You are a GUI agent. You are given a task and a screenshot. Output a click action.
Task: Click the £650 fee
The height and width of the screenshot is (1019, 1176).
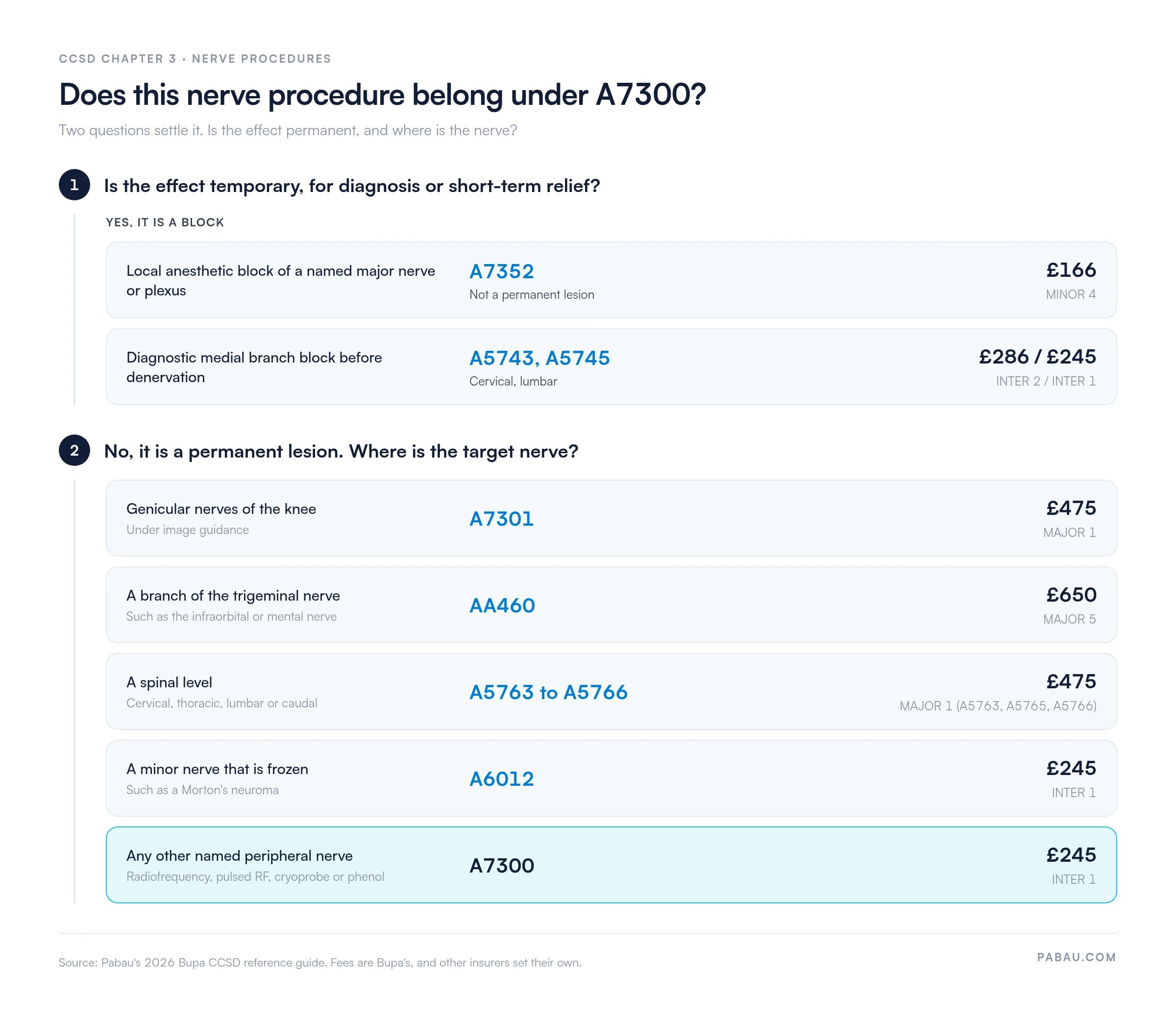pos(1071,595)
